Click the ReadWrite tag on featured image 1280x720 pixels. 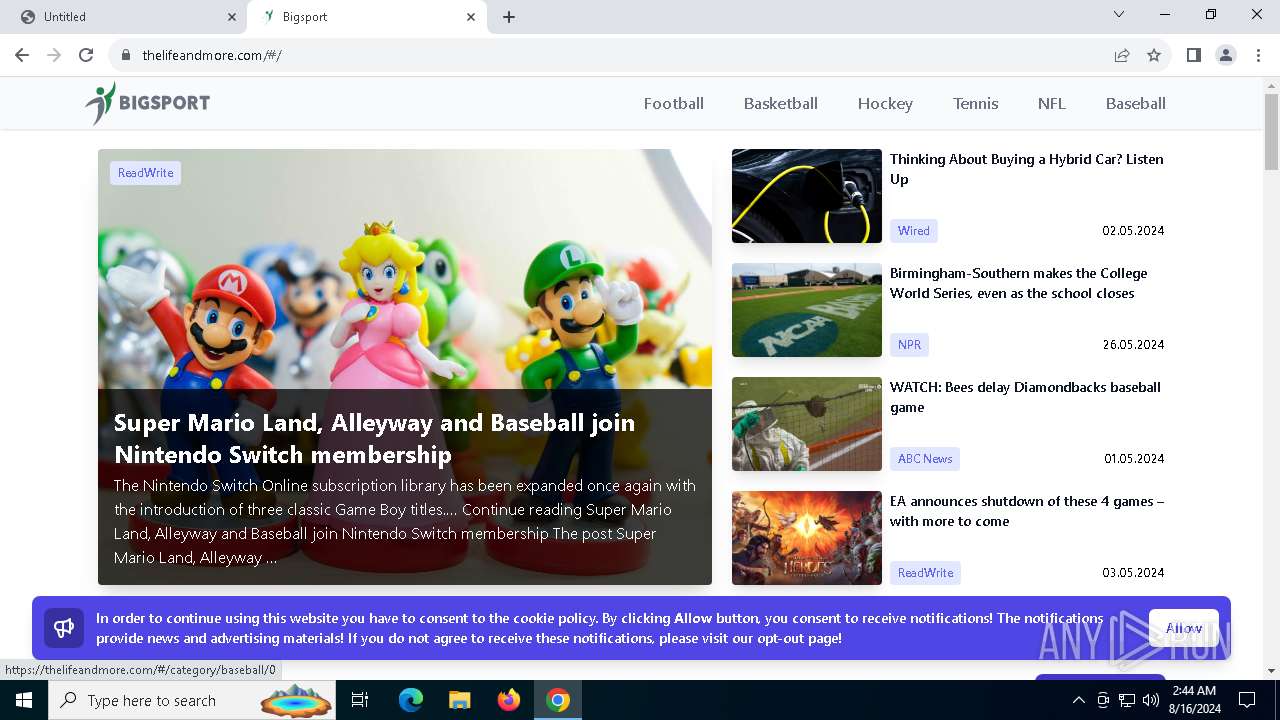pos(145,173)
